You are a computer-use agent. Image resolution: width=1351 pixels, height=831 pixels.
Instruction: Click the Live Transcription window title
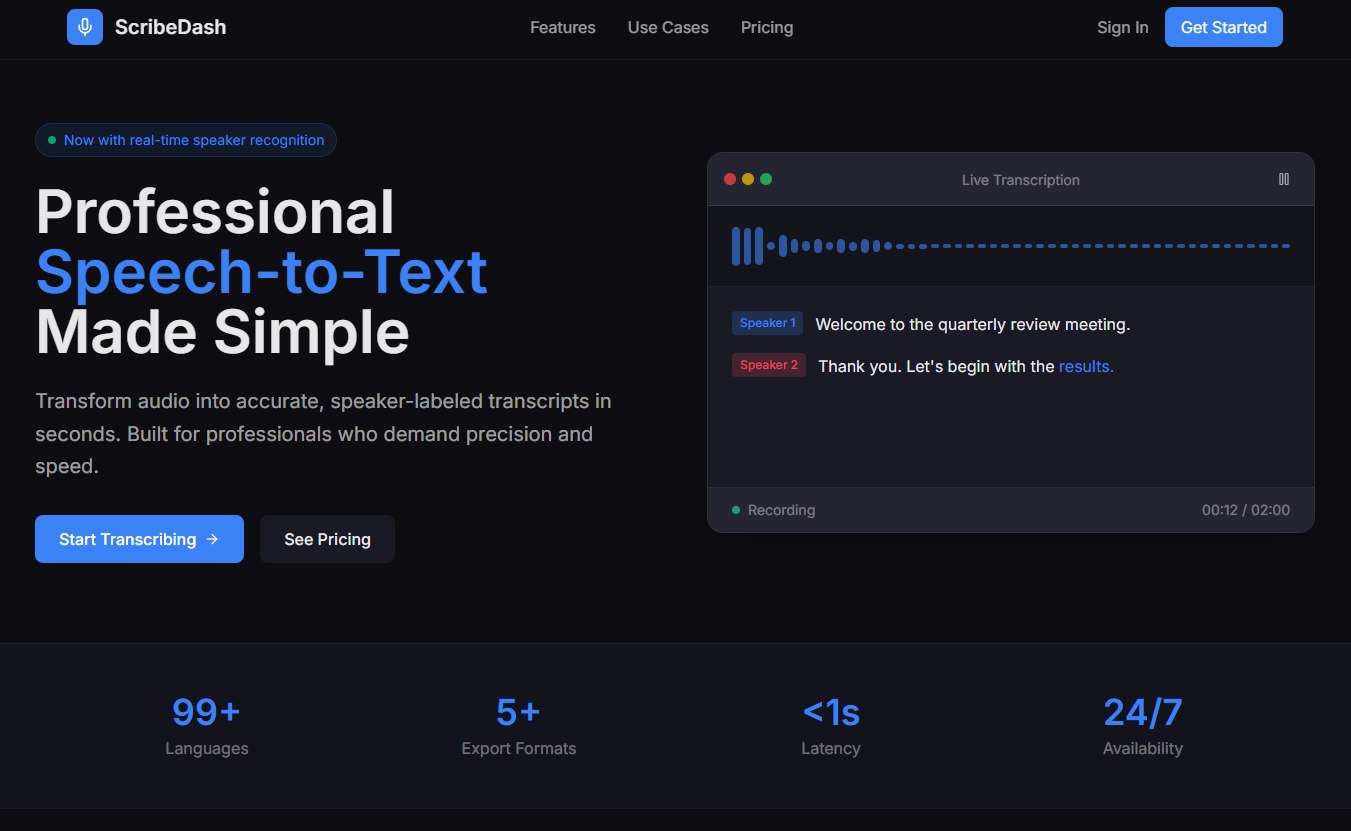1021,180
